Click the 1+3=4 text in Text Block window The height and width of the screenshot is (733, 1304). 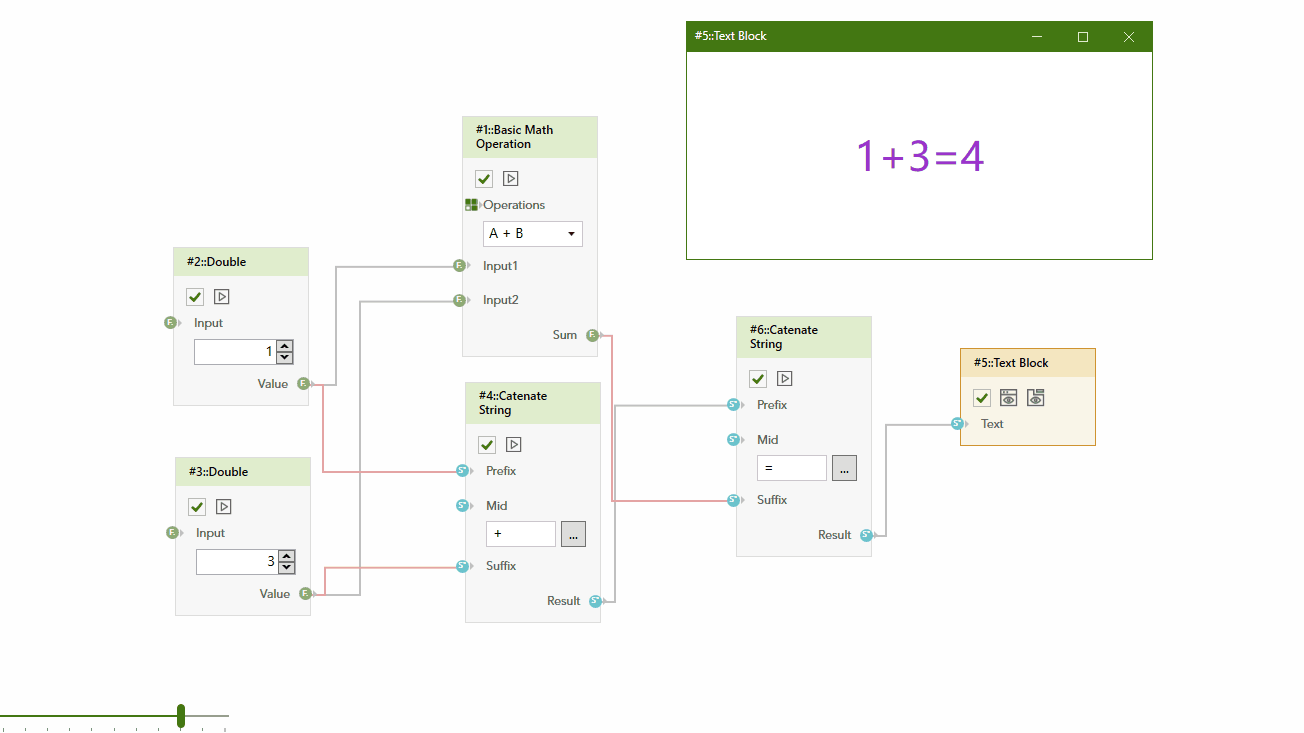pos(920,156)
